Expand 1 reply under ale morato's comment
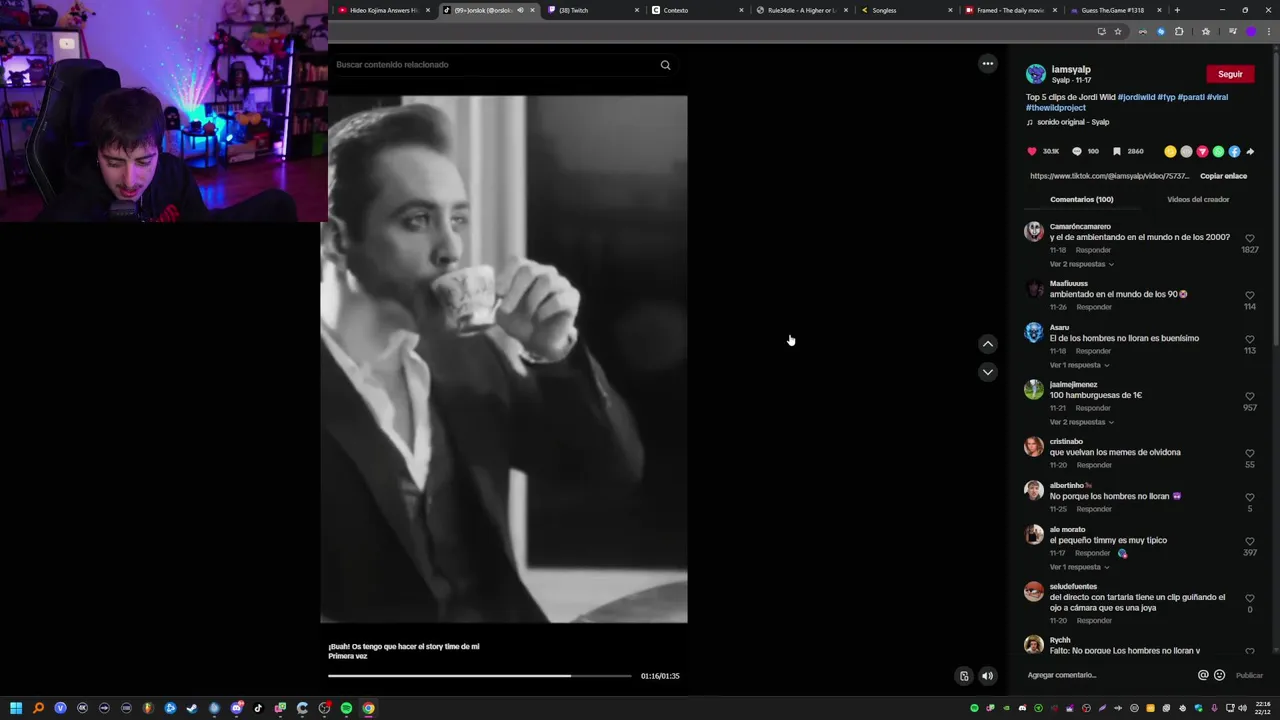 point(1079,567)
